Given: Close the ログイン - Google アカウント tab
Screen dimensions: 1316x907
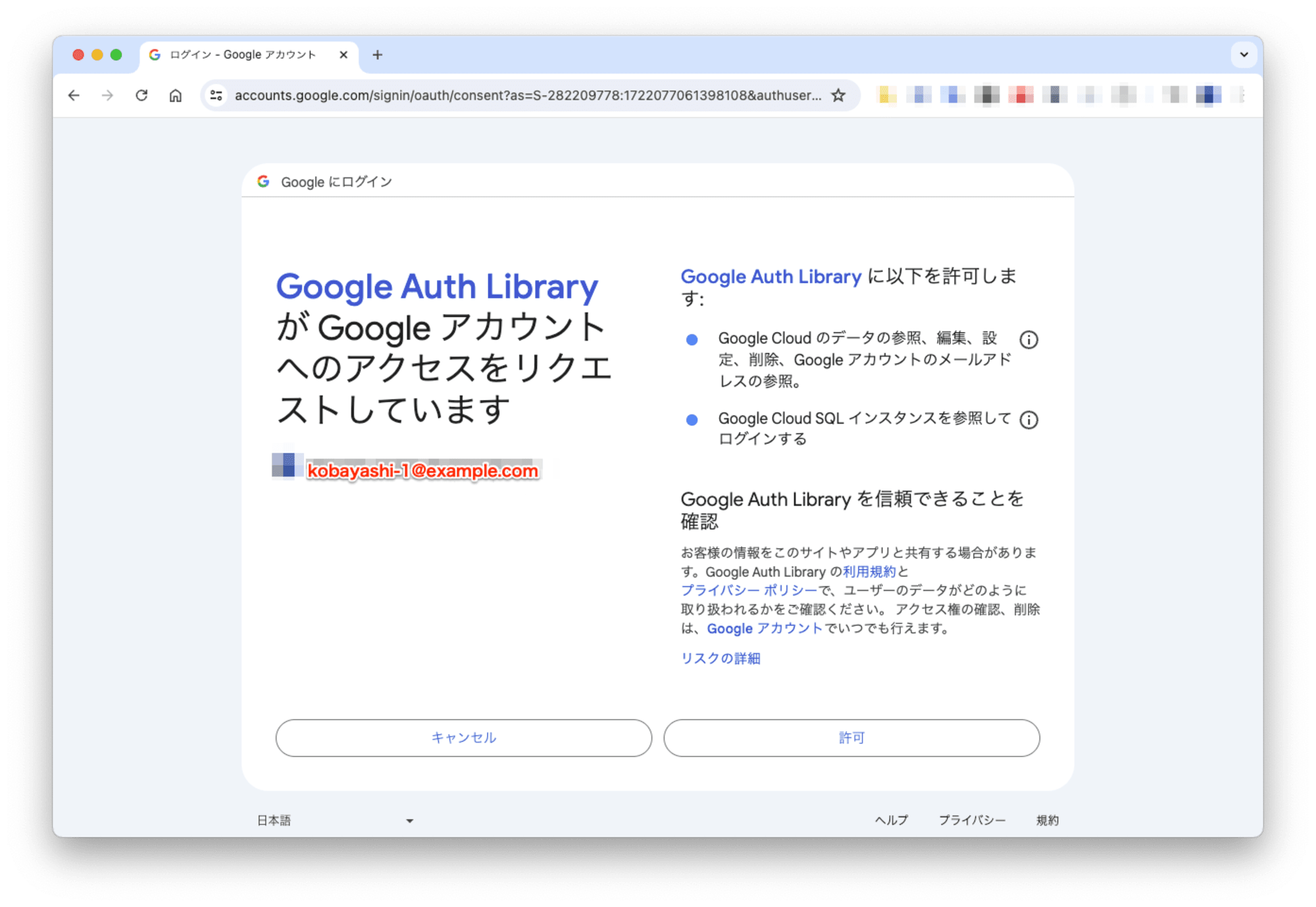Looking at the screenshot, I should point(343,55).
